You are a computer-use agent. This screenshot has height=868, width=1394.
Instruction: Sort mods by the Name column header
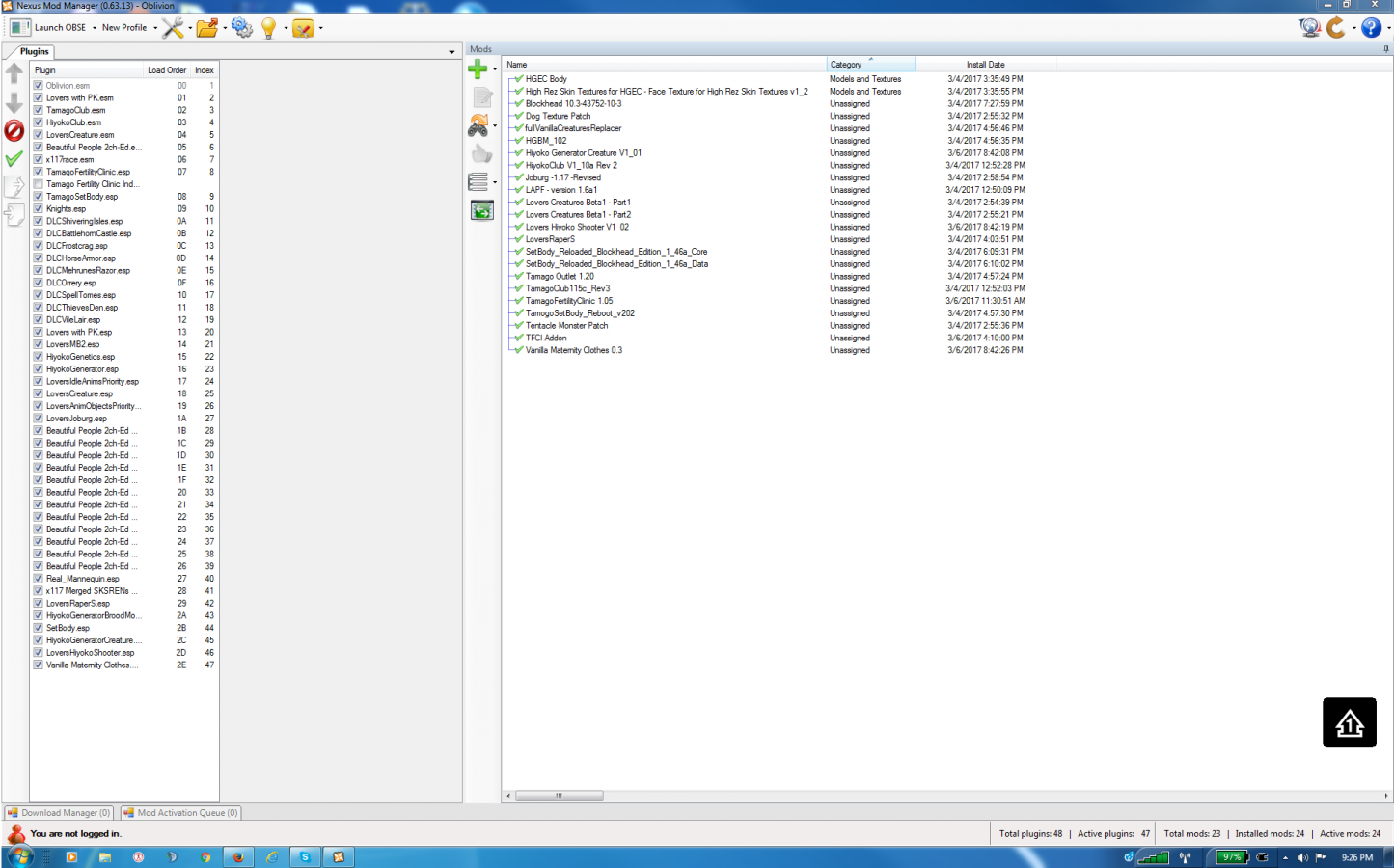tap(665, 65)
